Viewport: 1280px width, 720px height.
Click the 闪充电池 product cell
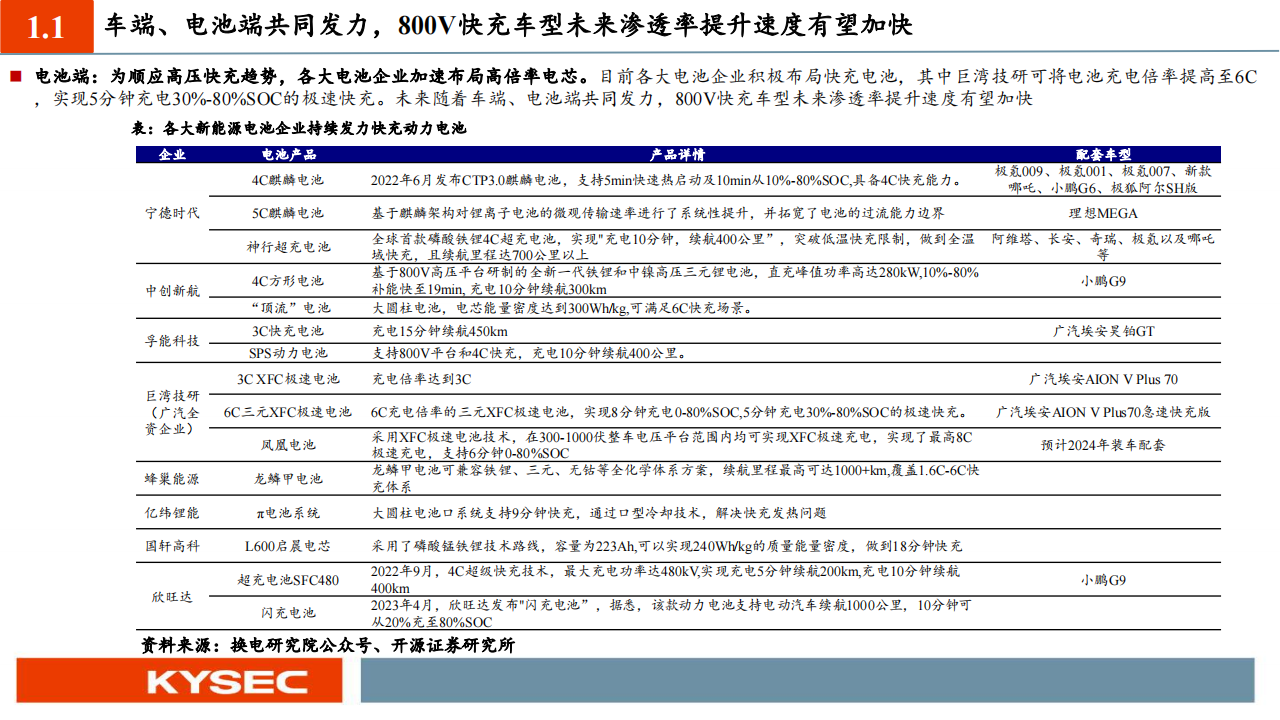(287, 612)
